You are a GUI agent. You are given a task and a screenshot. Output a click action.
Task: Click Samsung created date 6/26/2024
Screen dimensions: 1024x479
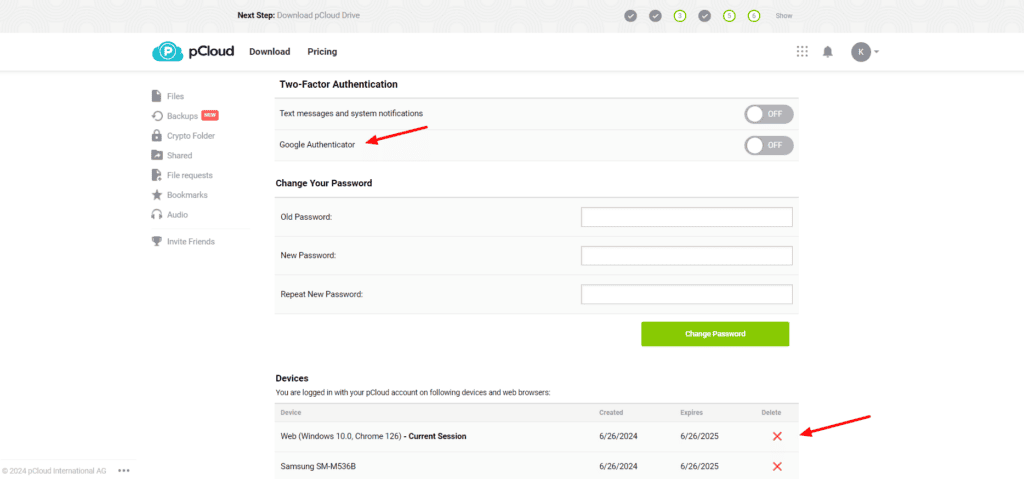[618, 467]
